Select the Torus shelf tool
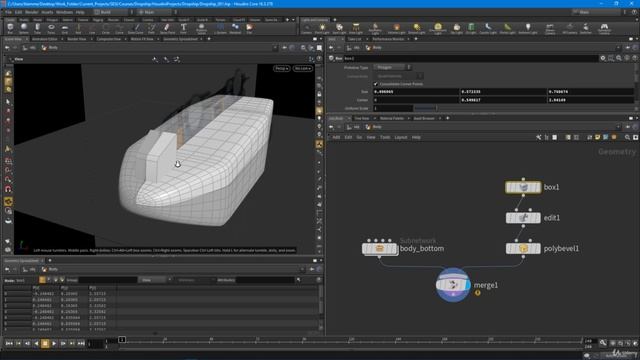The image size is (640, 360). tap(51, 28)
